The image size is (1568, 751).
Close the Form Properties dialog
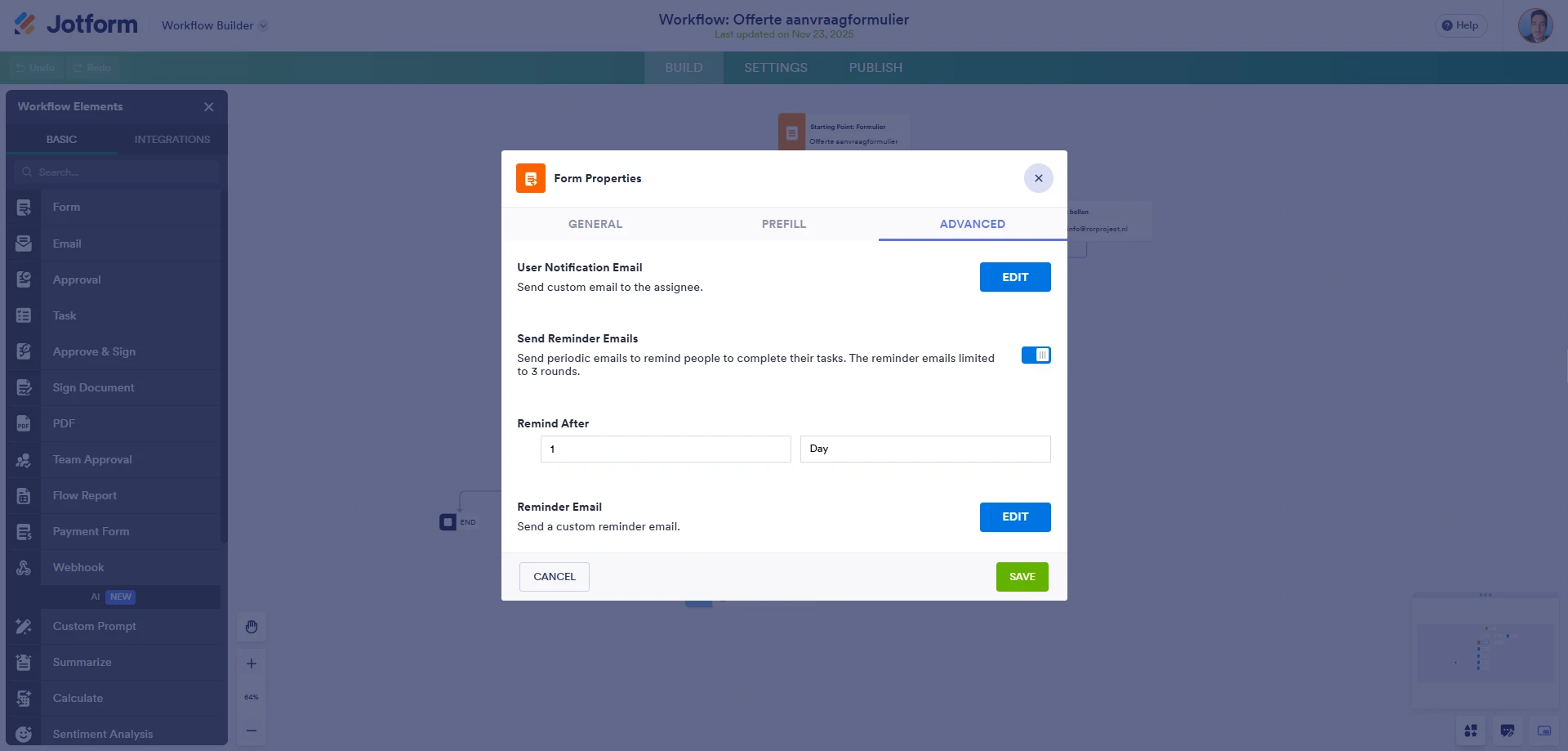(1038, 178)
